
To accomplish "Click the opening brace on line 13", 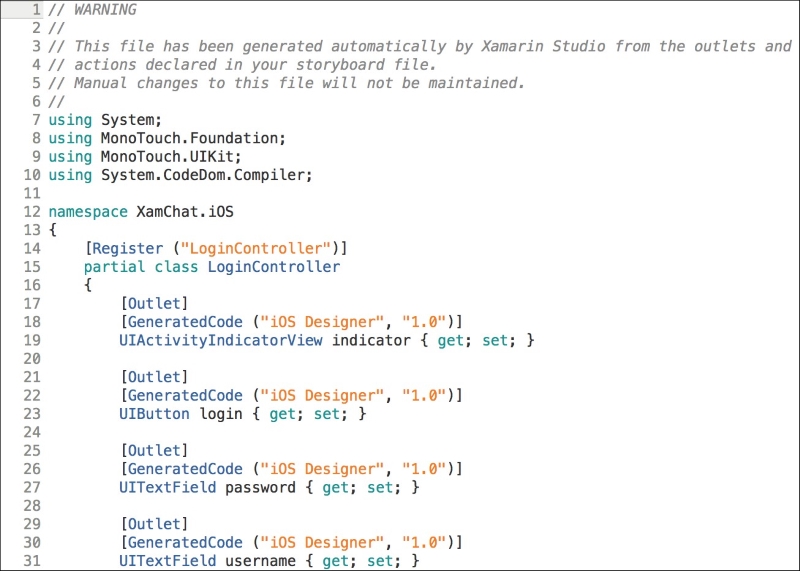I will (53, 230).
